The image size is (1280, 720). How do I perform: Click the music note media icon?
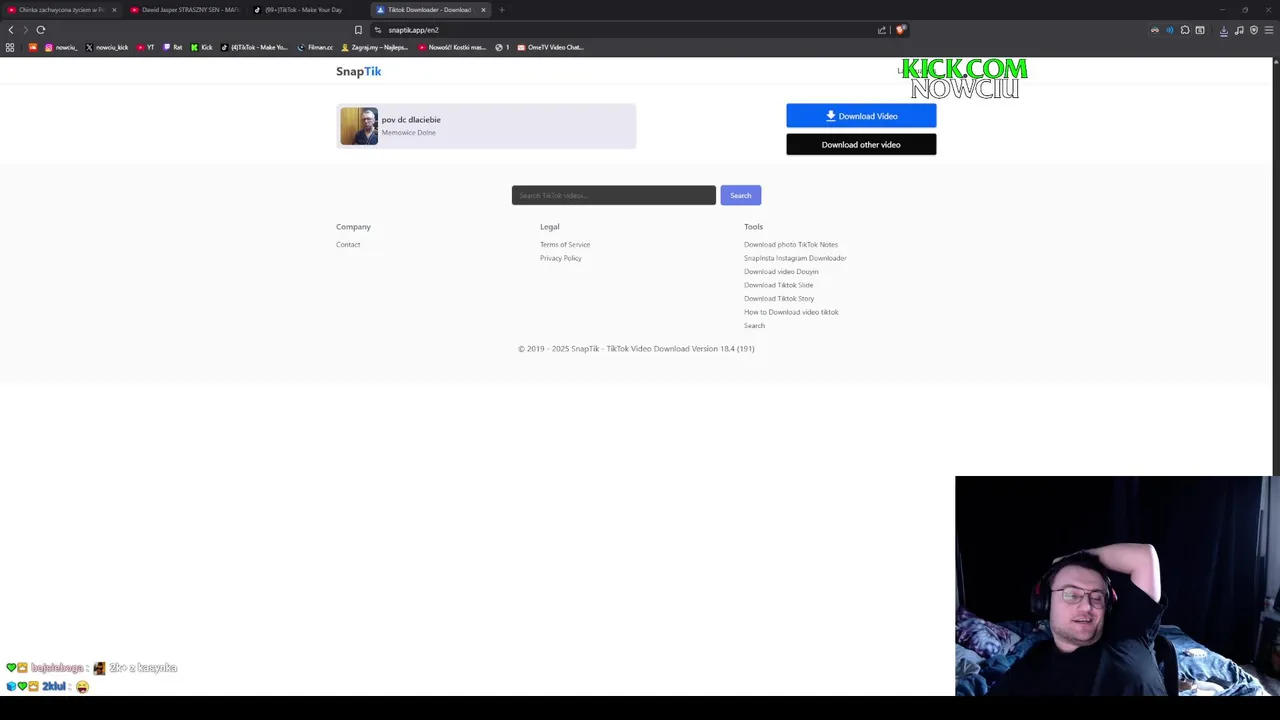click(1239, 30)
